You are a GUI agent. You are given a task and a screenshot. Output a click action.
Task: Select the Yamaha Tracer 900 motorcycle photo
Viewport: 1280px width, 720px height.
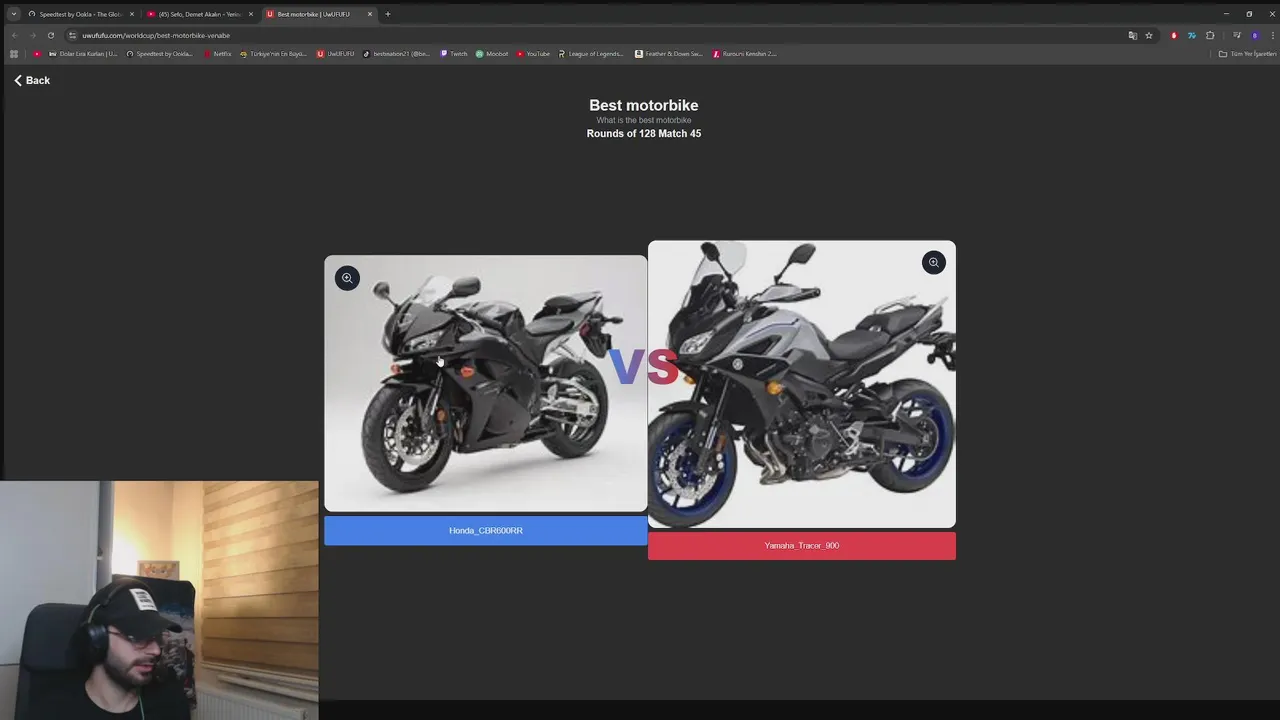(x=801, y=383)
